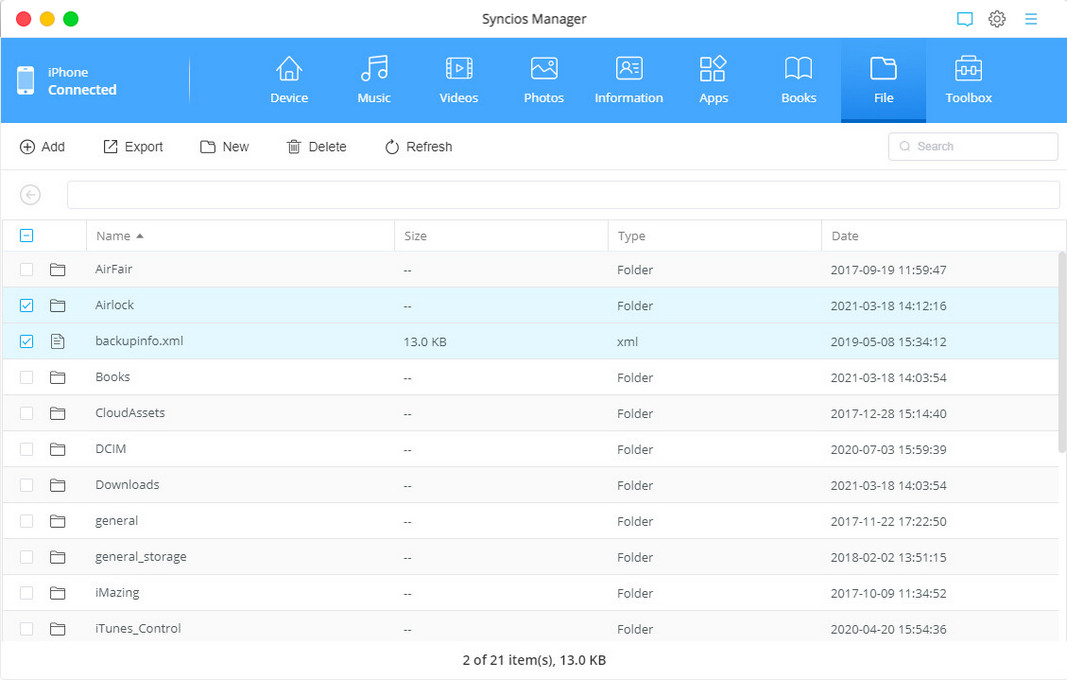This screenshot has width=1067, height=680.
Task: Click the general folder icon
Action: pyautogui.click(x=58, y=521)
